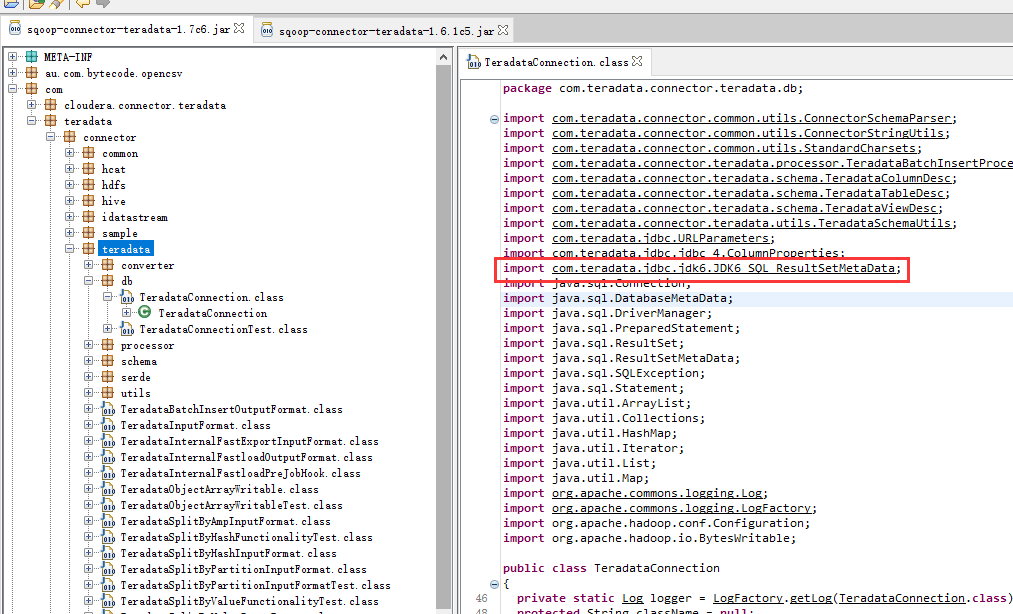
Task: Close the sqoop-connector-teradata-1.7c6.jar tab
Action: [x=239, y=28]
